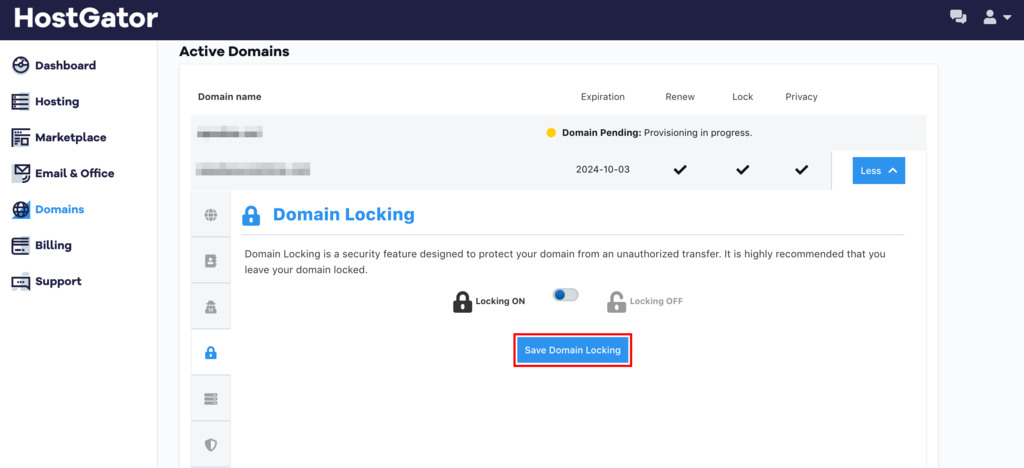Open the spy agent icon tab

click(211, 307)
